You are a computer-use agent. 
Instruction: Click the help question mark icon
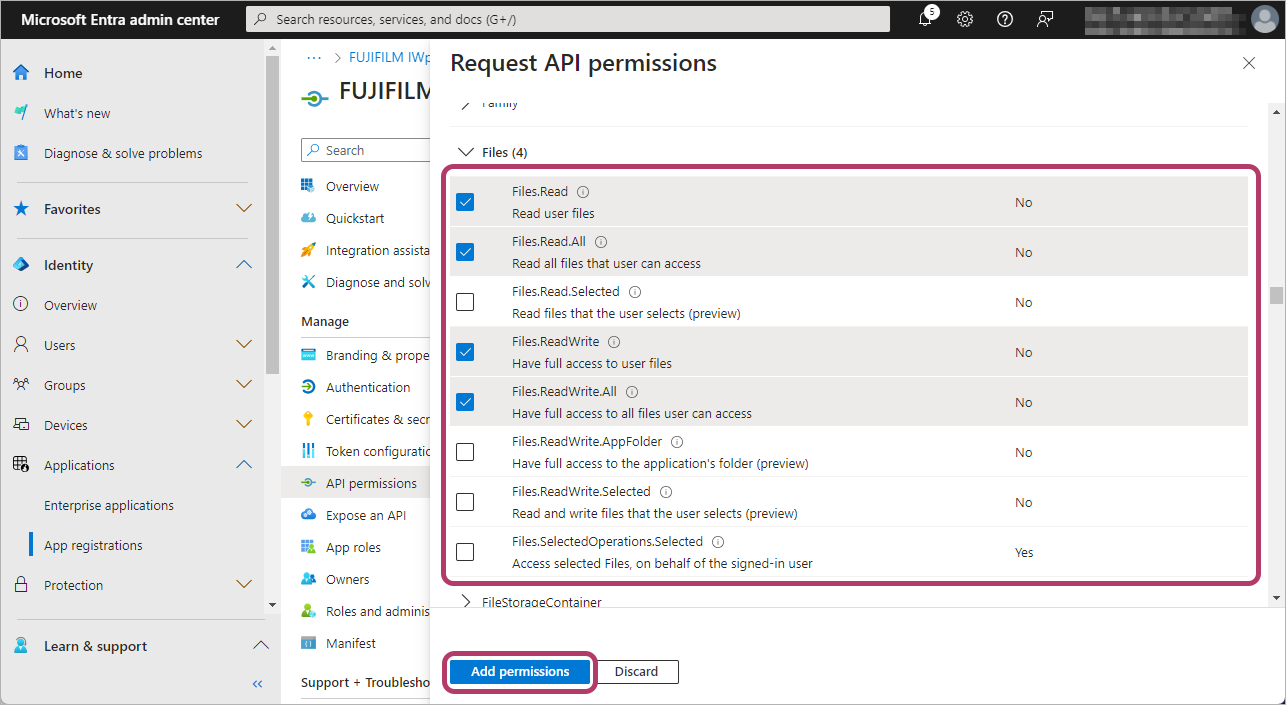point(1005,19)
